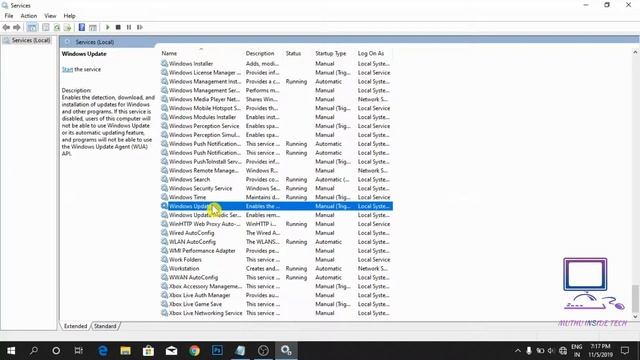Open the Action Center notifications icon

(x=625, y=351)
